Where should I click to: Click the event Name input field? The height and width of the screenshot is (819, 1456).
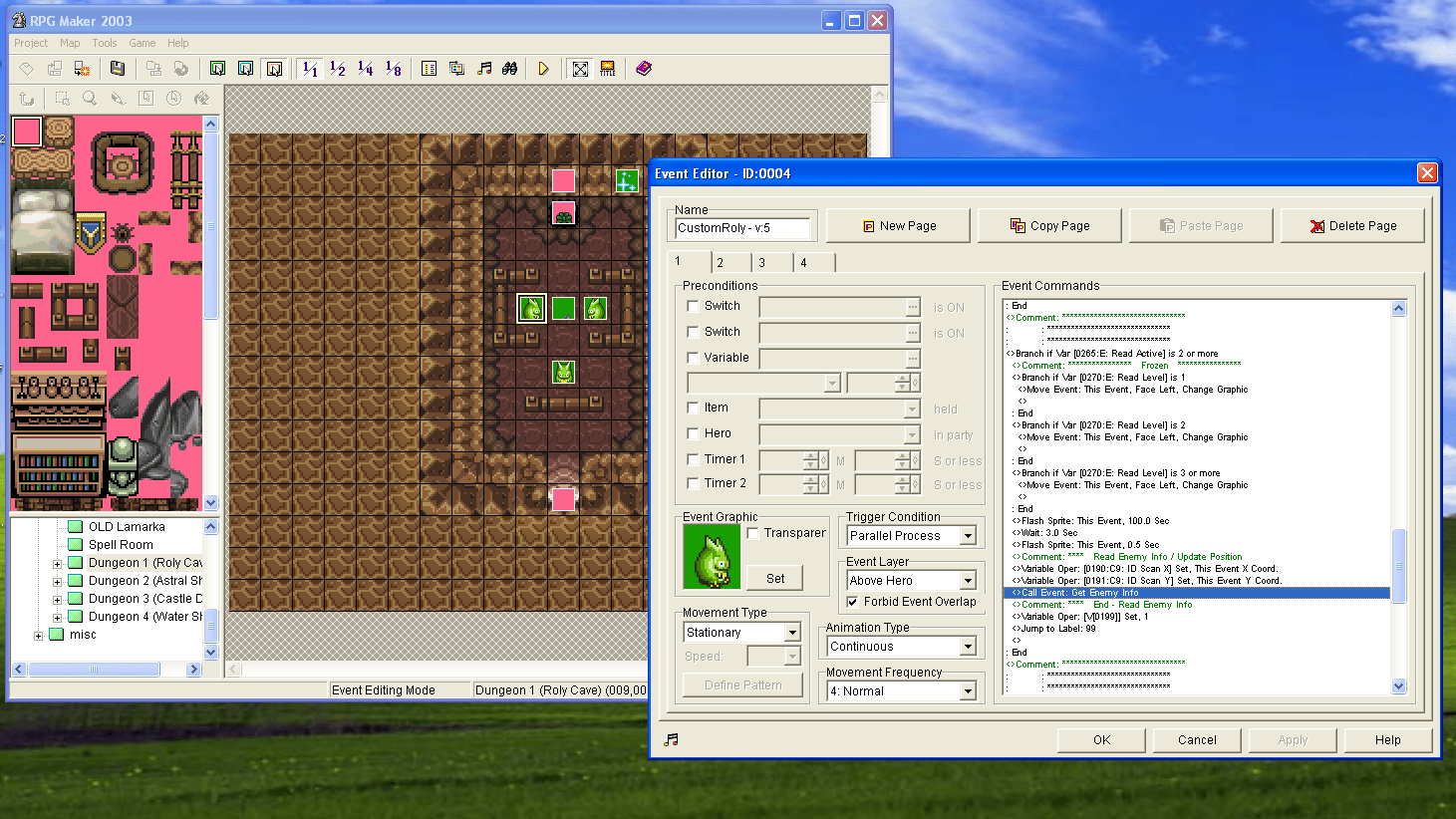pos(742,228)
